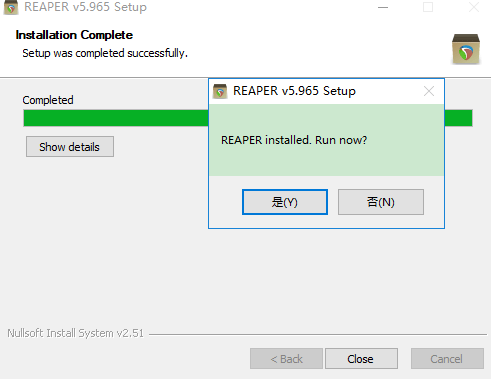This screenshot has width=491, height=379.
Task: Close the 'Run now?' dialog with X
Action: (x=429, y=91)
